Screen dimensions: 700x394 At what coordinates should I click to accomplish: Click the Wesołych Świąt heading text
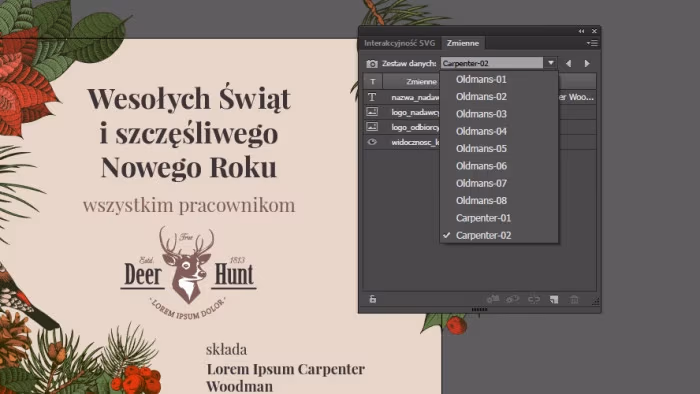[189, 98]
